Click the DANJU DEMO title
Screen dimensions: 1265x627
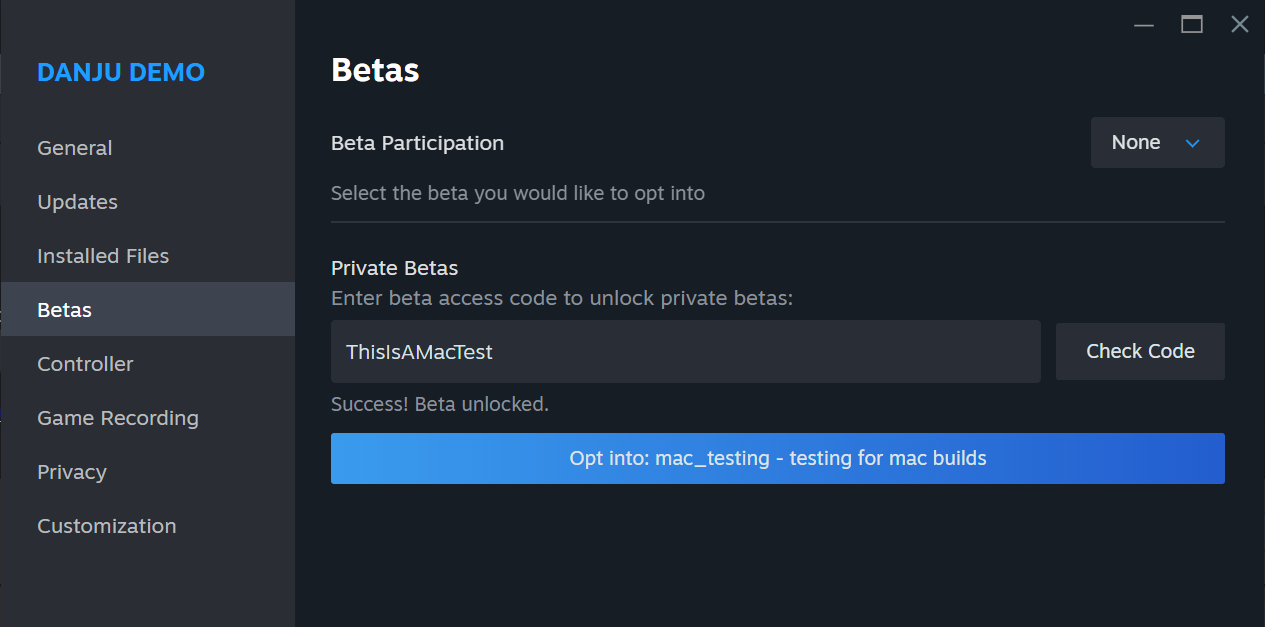point(120,71)
